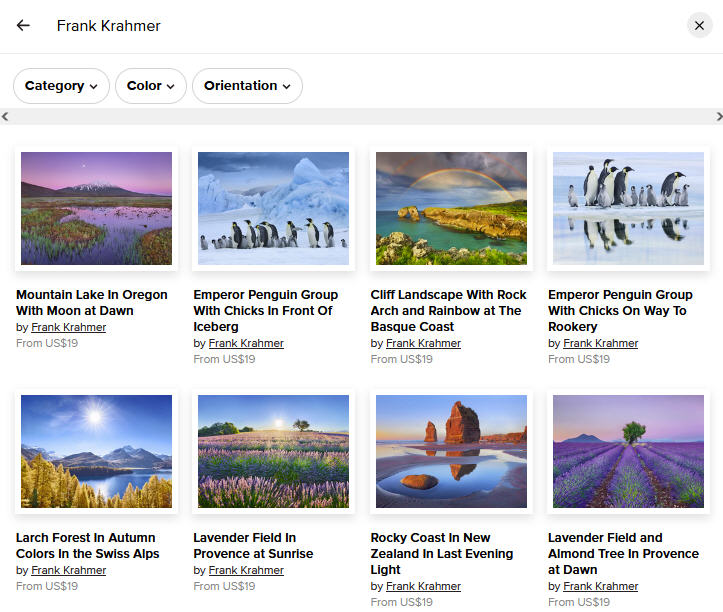Viewport: 723px width, 612px height.
Task: Clear the search with the X button
Action: click(x=699, y=25)
